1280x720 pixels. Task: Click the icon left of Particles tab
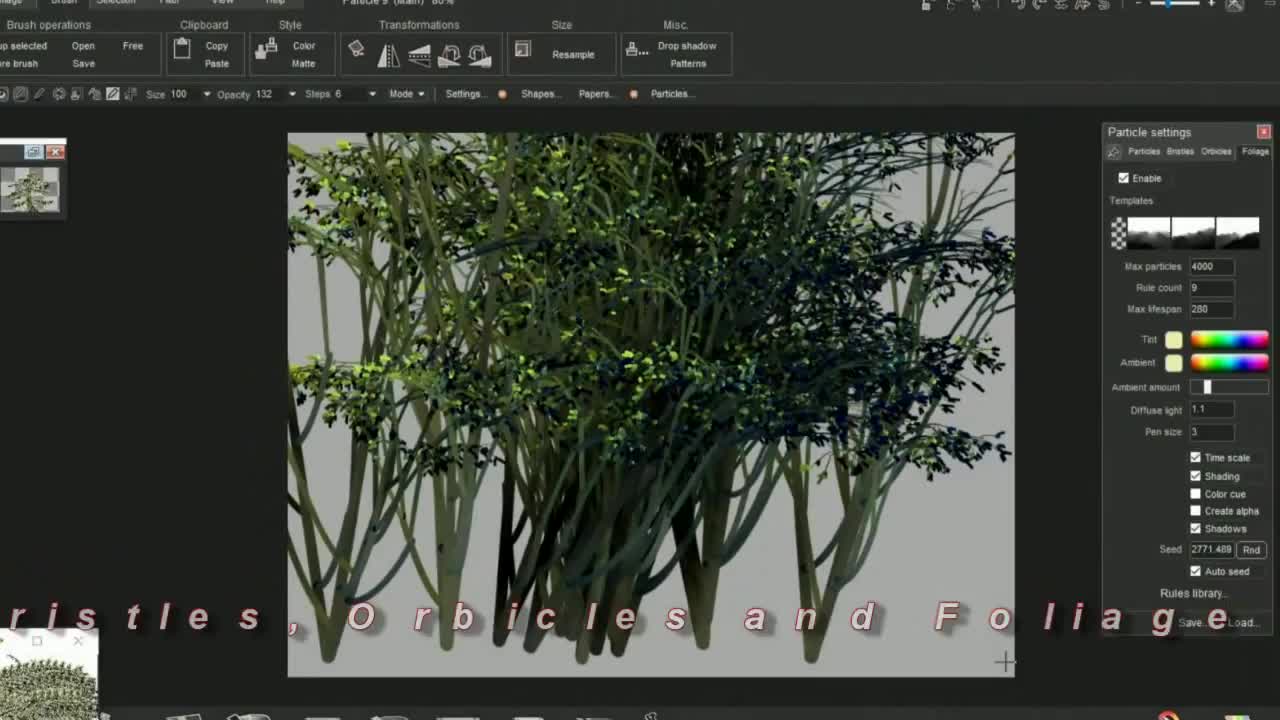pos(1114,152)
